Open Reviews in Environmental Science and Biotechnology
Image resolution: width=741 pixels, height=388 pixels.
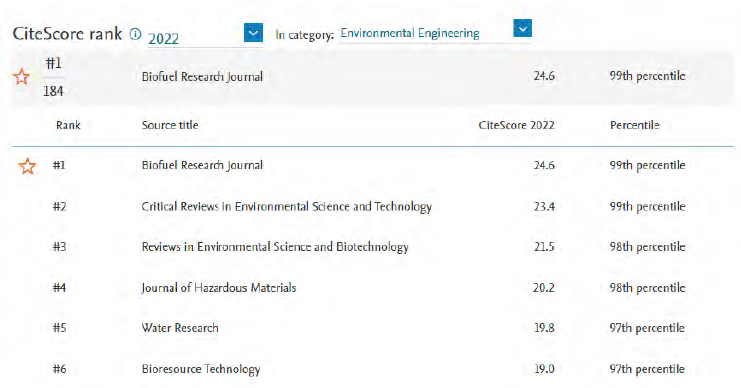[275, 247]
